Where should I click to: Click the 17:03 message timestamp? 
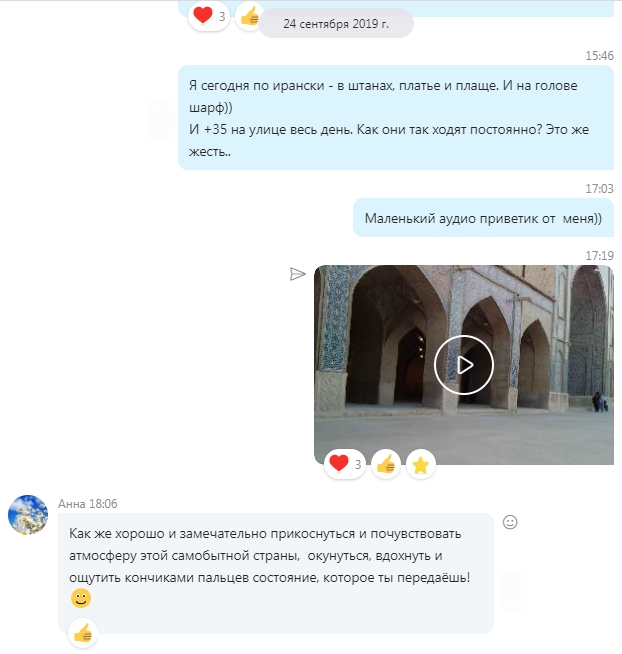[x=599, y=189]
